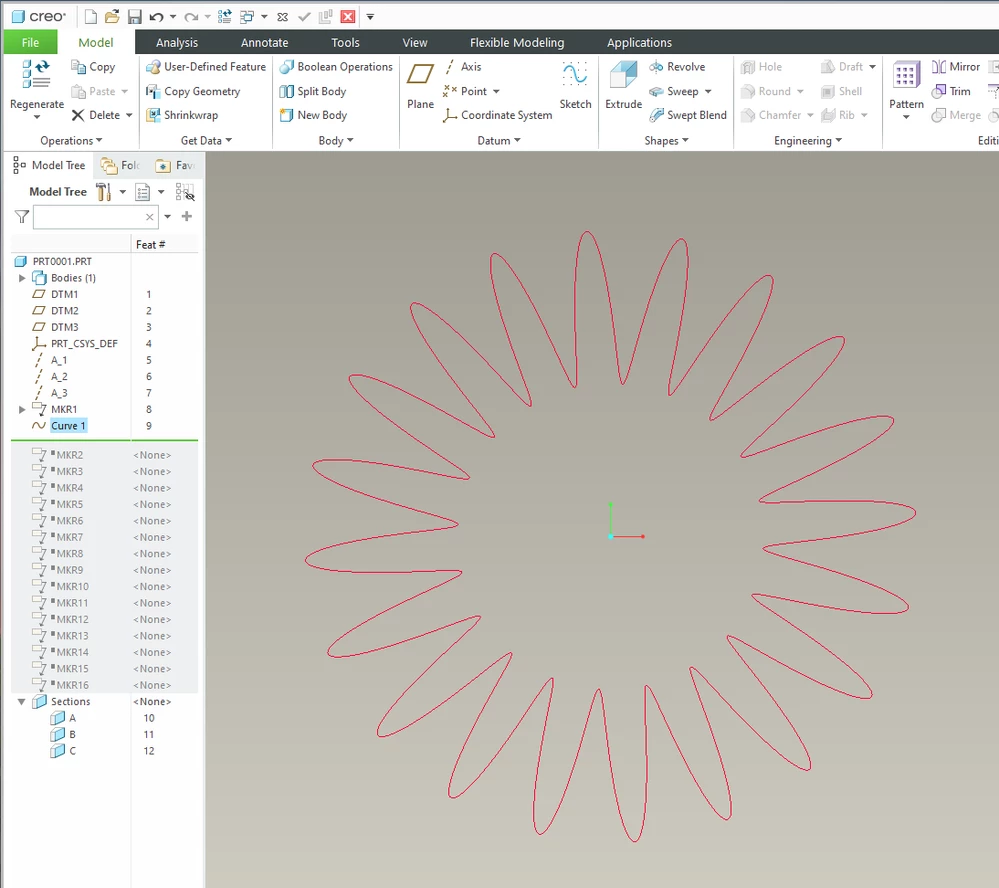This screenshot has height=888, width=999.
Task: Add a search filter with the plus icon
Action: pos(187,217)
